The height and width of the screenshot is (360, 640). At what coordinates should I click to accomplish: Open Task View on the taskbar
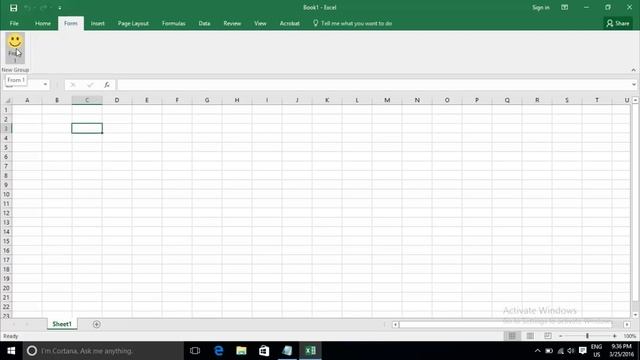pos(195,351)
